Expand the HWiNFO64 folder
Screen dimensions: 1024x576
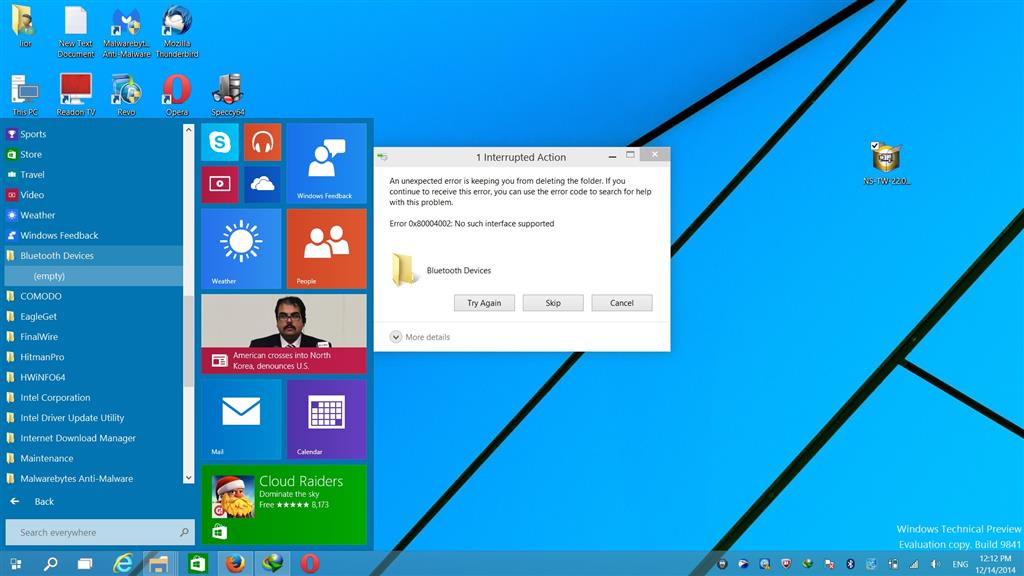pos(93,377)
